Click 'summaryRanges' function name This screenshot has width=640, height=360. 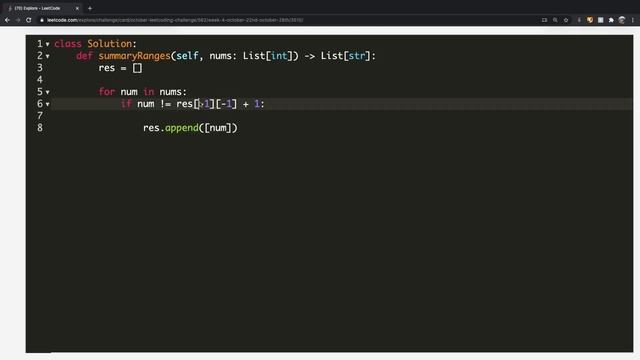[x=134, y=56]
